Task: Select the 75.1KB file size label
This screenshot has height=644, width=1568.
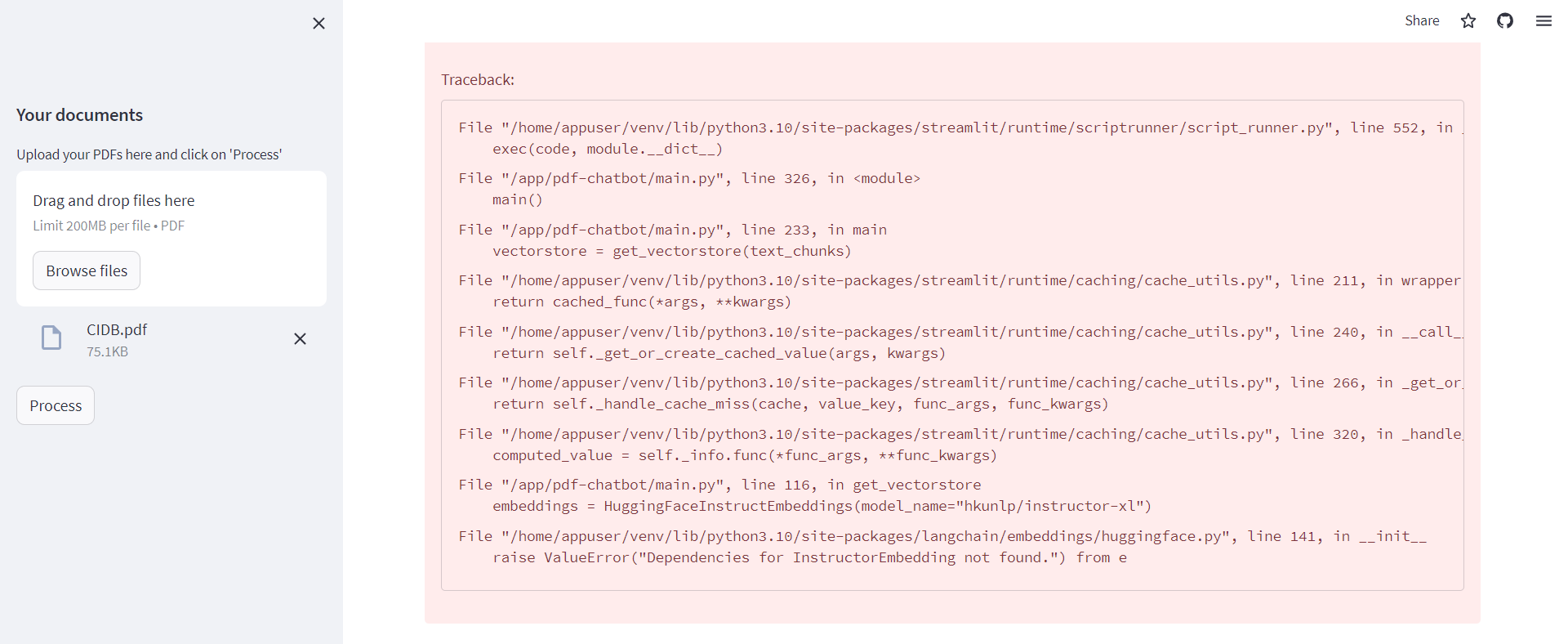Action: point(107,351)
